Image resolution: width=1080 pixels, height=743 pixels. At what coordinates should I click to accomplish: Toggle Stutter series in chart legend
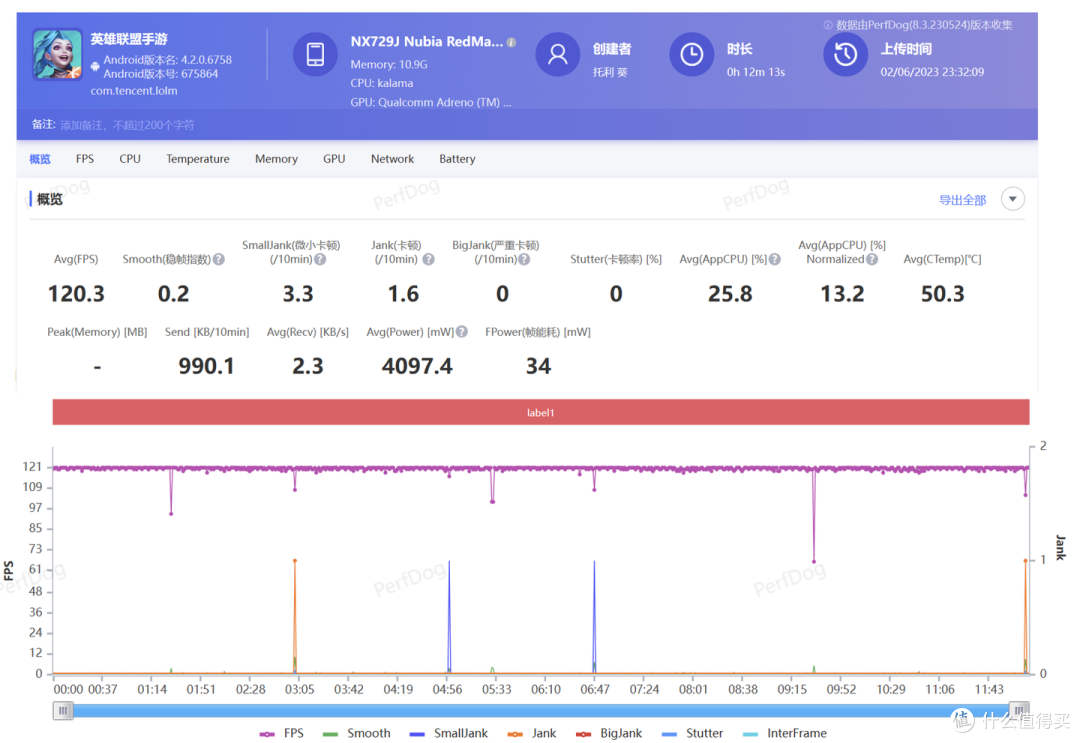click(x=692, y=733)
